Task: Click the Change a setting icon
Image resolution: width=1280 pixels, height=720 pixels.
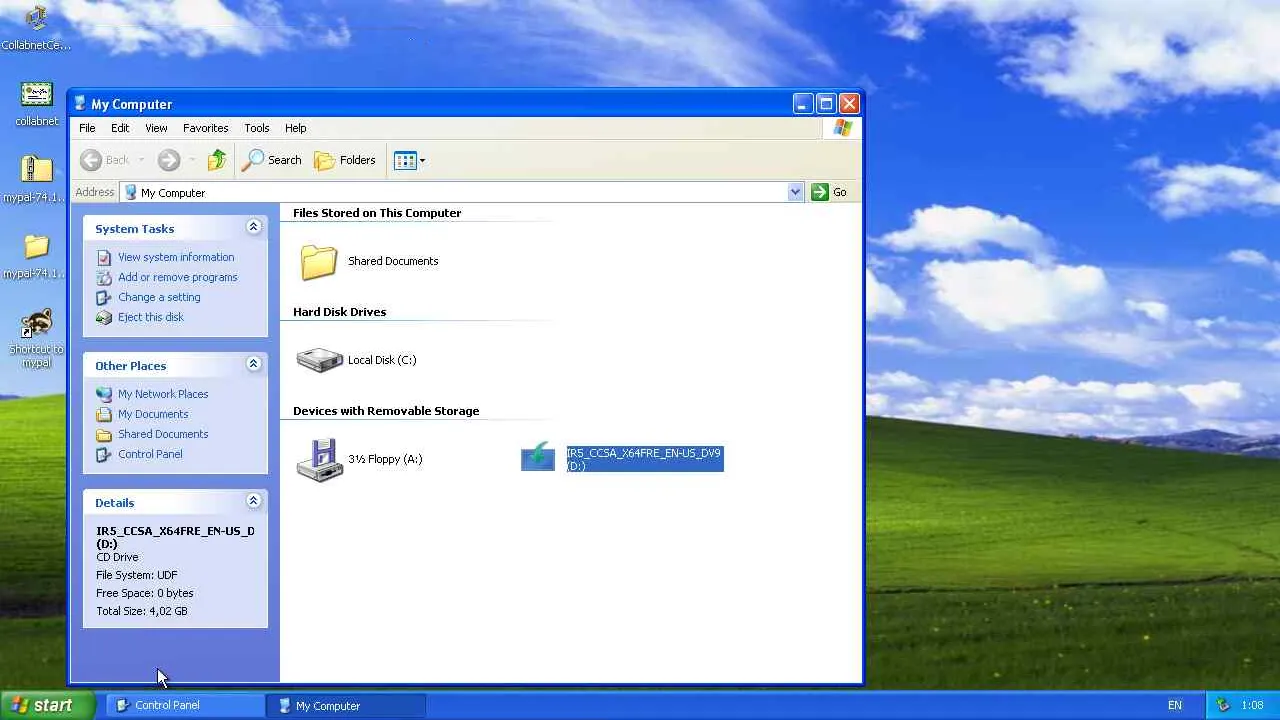Action: tap(104, 297)
